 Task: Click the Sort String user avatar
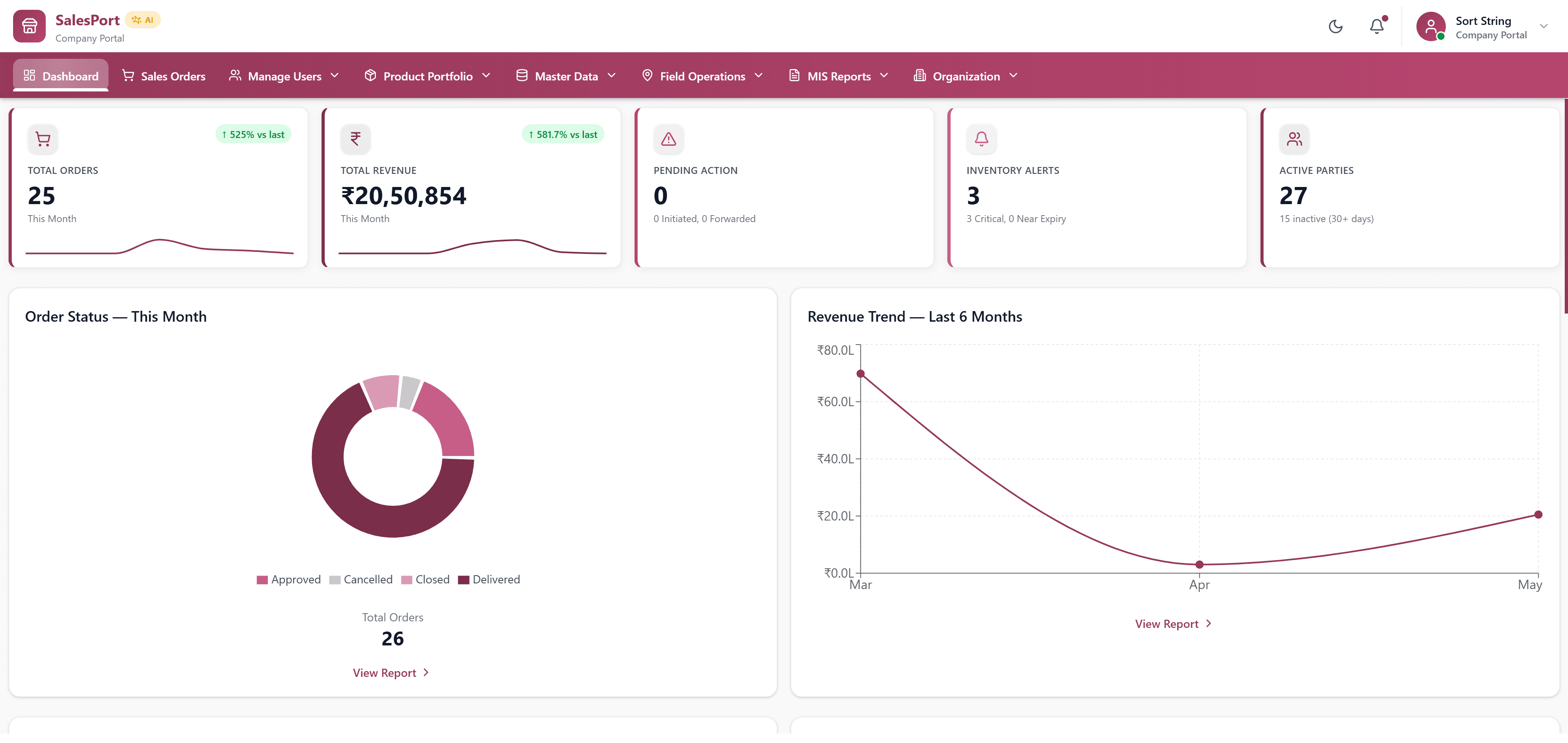click(1430, 26)
